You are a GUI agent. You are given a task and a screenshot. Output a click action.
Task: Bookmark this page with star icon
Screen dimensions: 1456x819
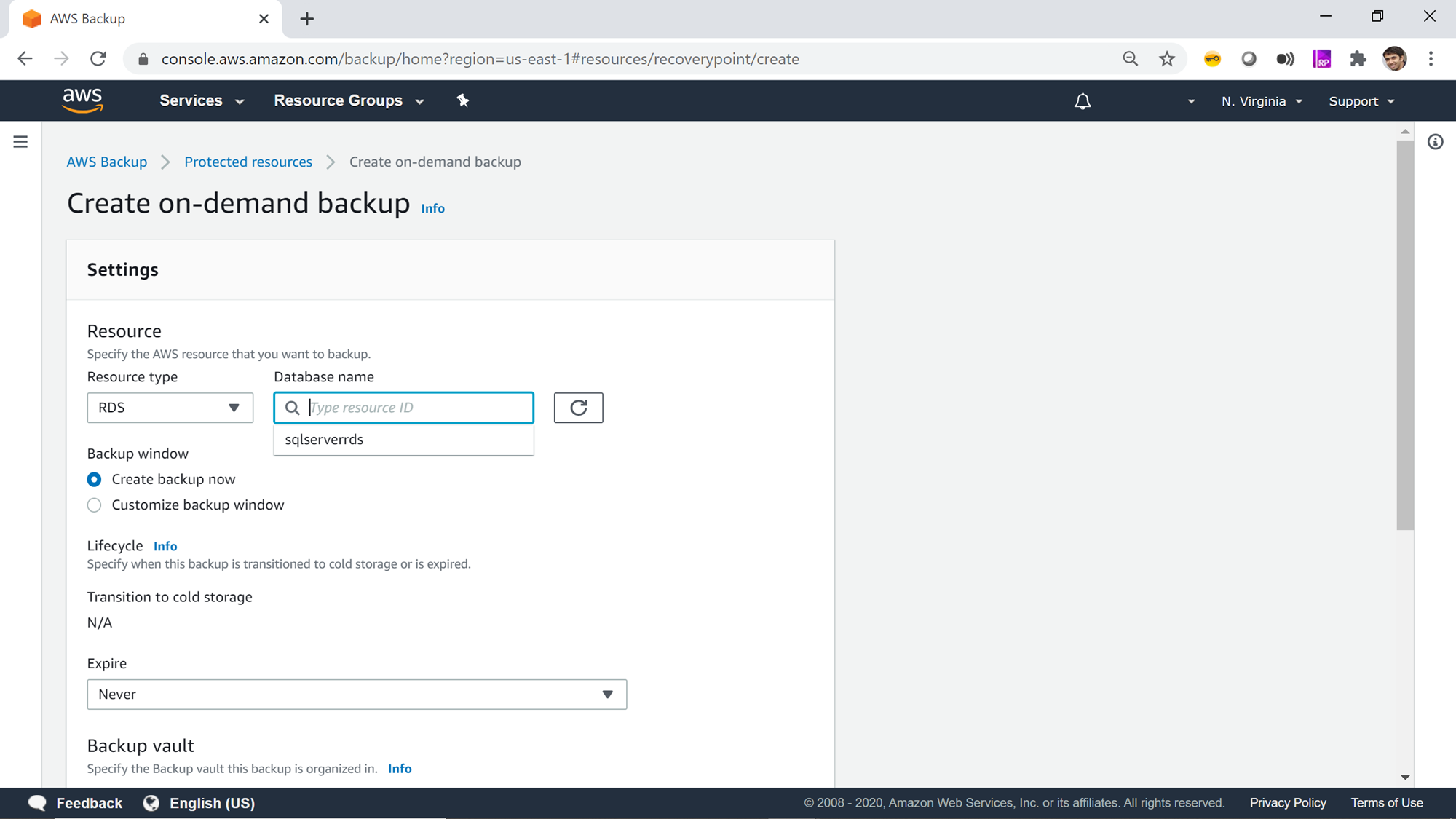point(1167,59)
